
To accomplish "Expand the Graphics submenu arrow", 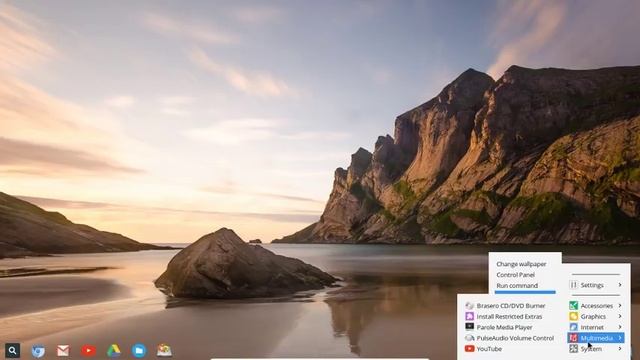I will (620, 316).
